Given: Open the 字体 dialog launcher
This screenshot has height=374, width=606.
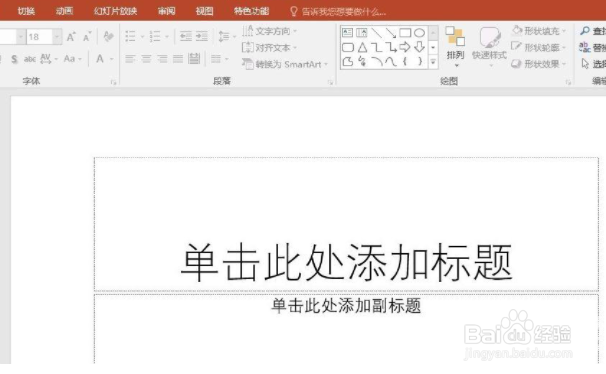Looking at the screenshot, I should click(113, 82).
